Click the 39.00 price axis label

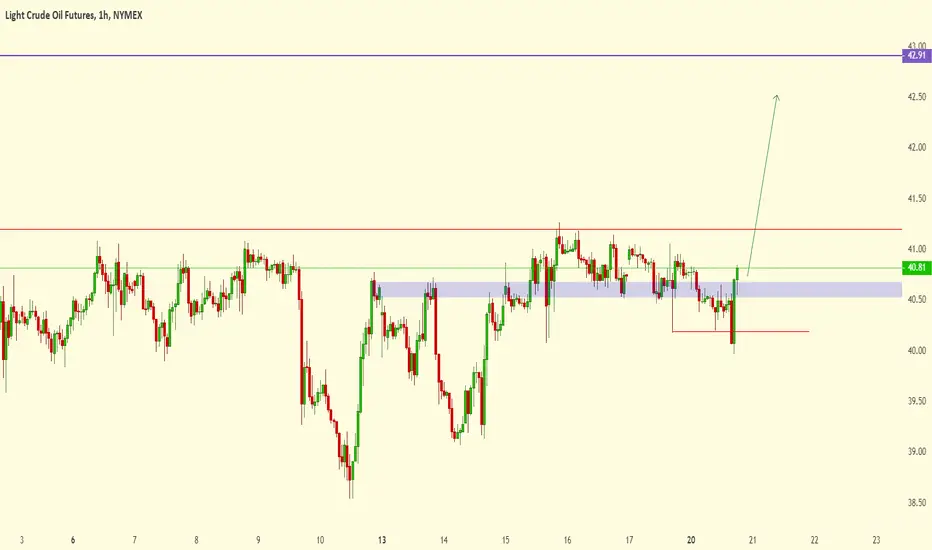tap(917, 452)
